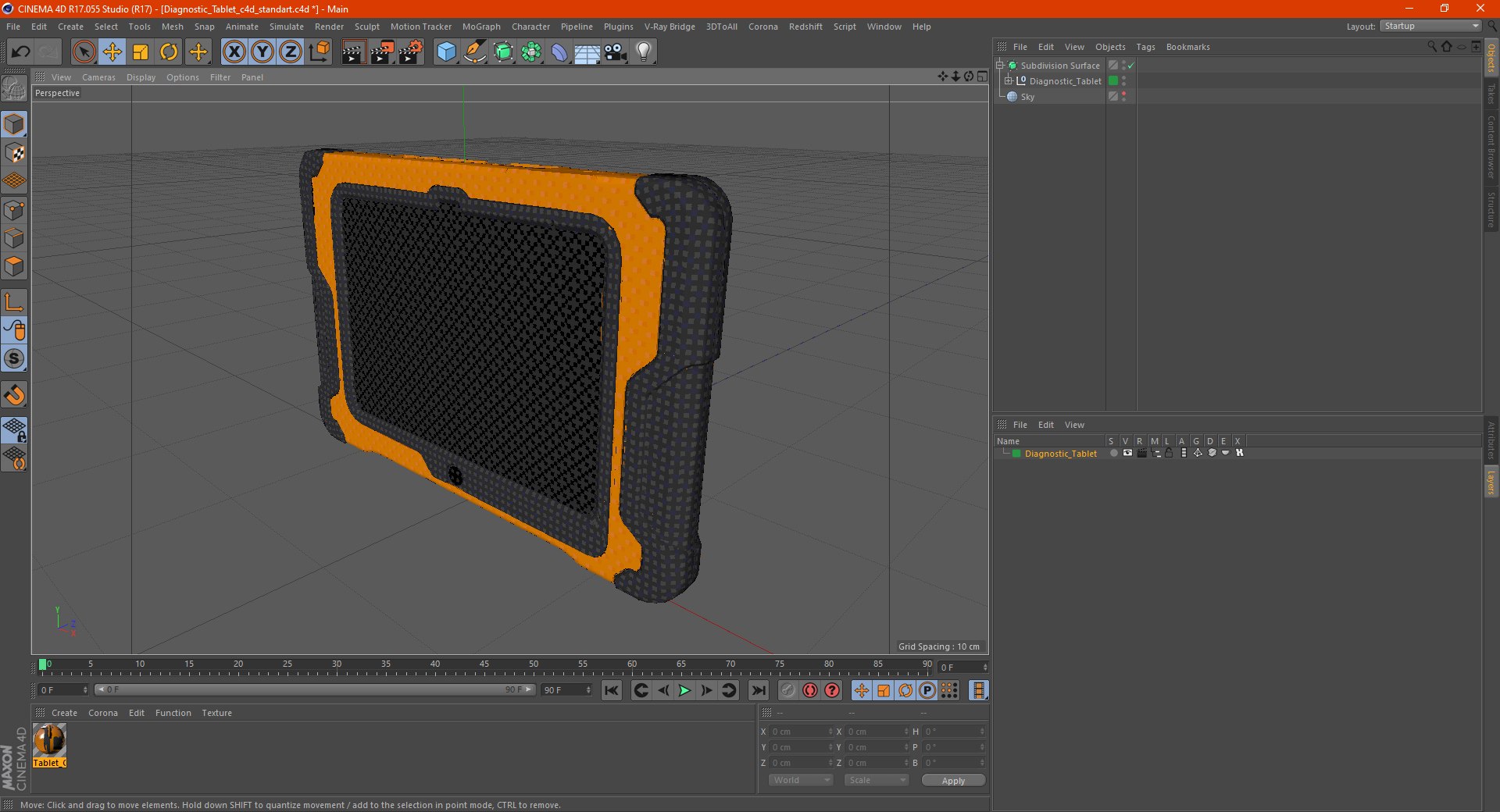1500x812 pixels.
Task: Click the timeline preview range slider
Action: (x=315, y=689)
